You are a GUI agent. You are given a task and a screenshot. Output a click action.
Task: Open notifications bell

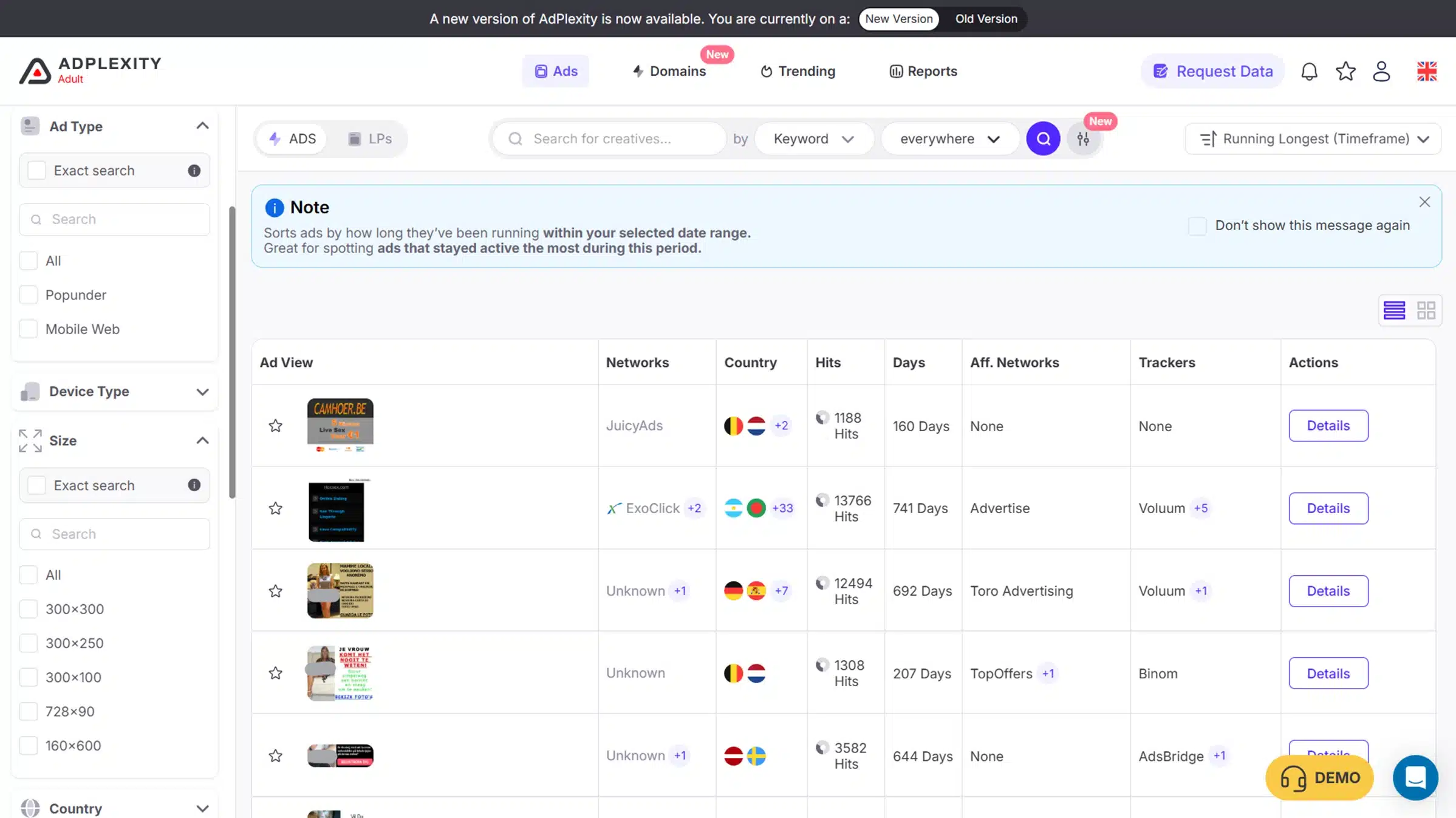tap(1309, 72)
